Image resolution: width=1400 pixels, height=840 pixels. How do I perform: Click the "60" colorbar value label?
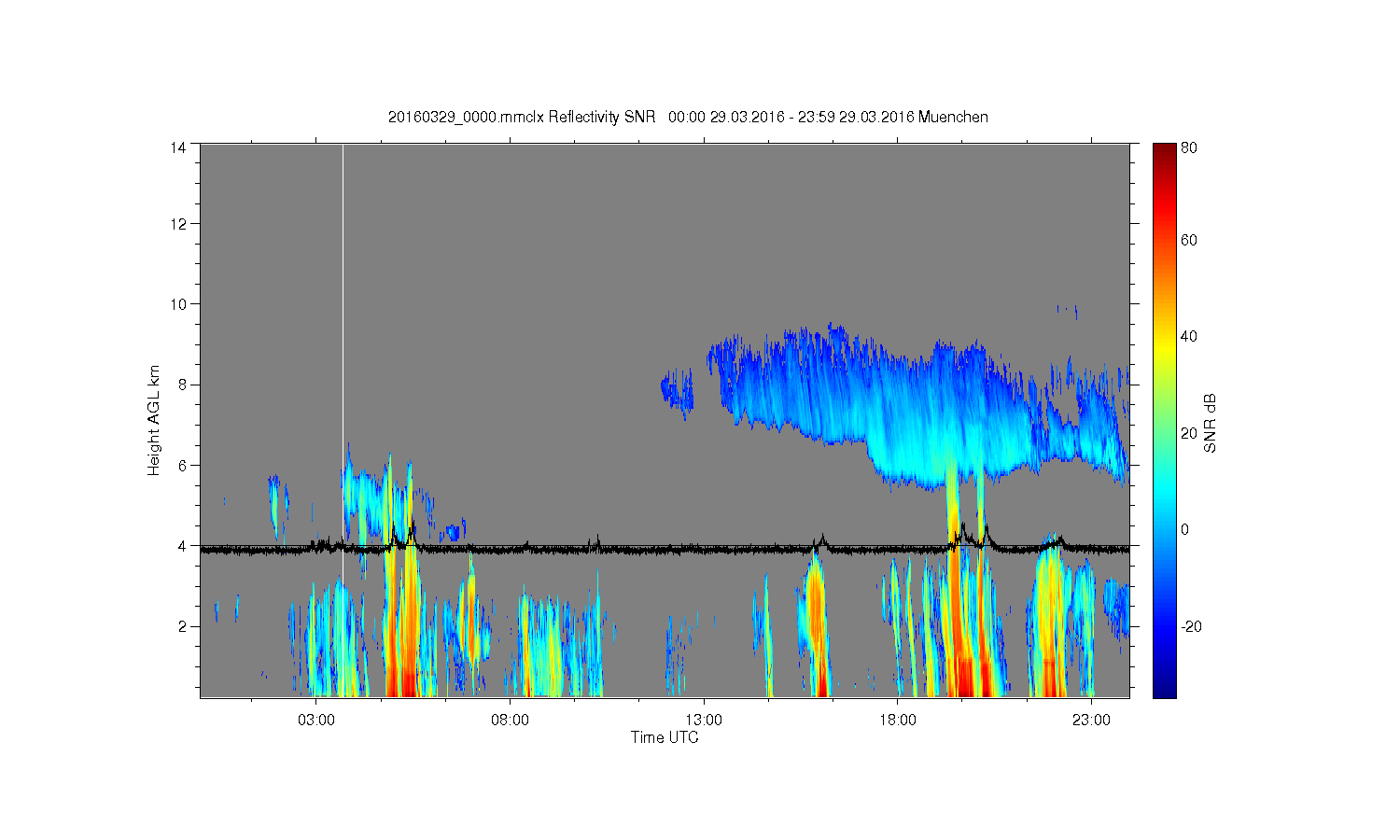click(x=1189, y=240)
